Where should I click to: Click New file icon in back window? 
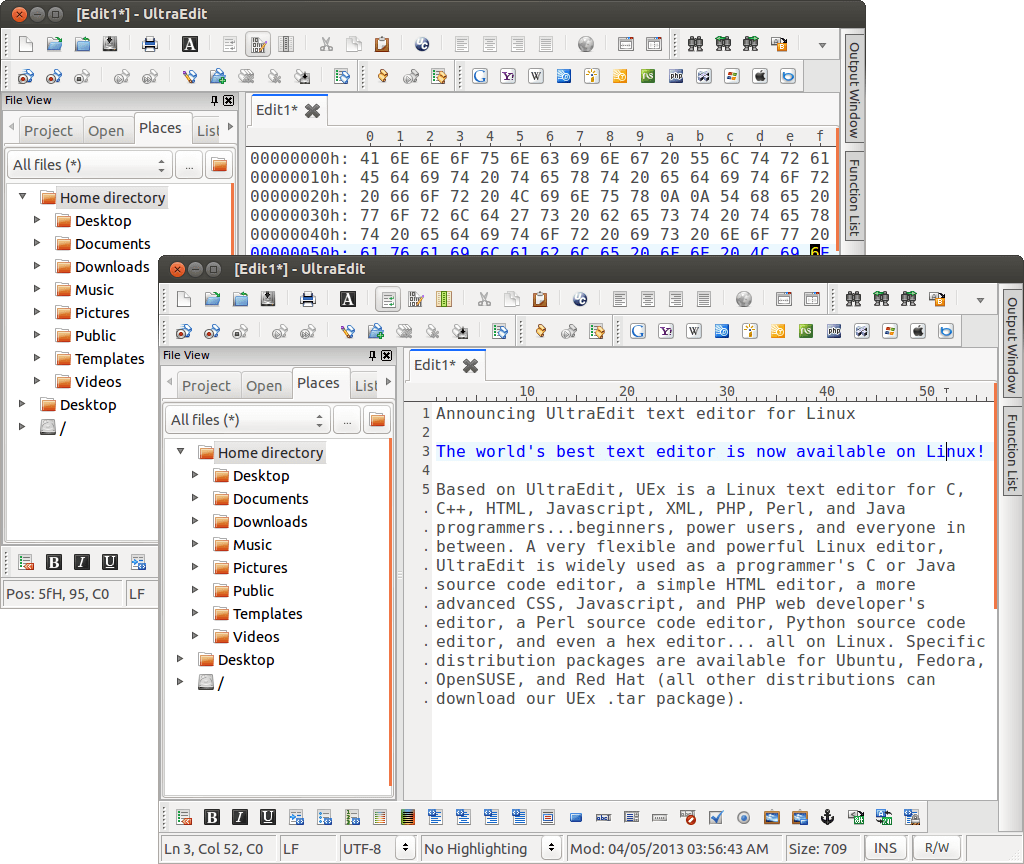coord(26,44)
